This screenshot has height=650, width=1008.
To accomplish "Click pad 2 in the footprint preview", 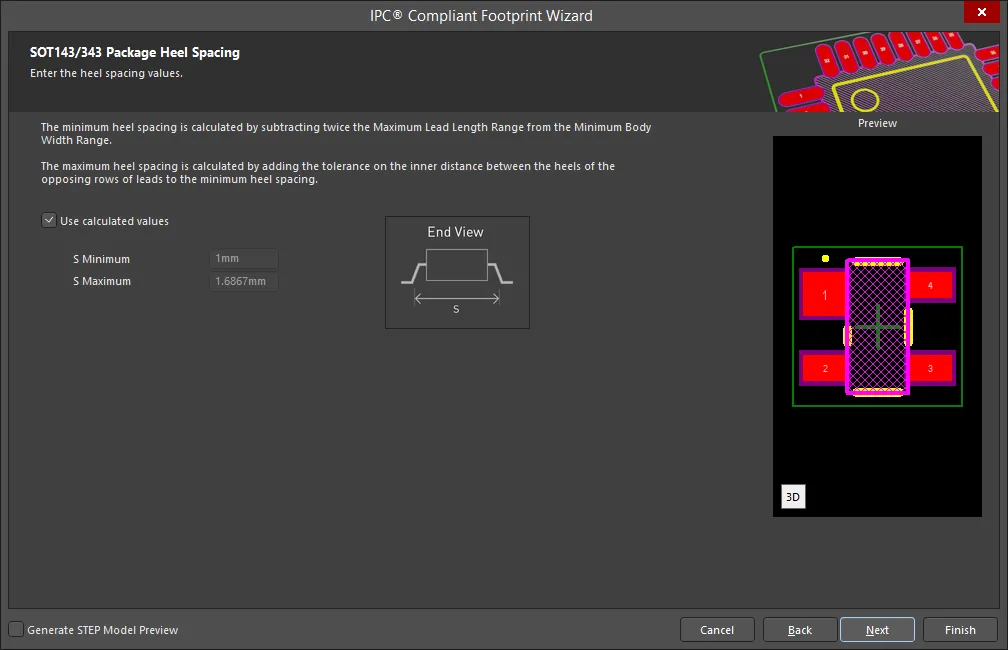I will pos(824,368).
